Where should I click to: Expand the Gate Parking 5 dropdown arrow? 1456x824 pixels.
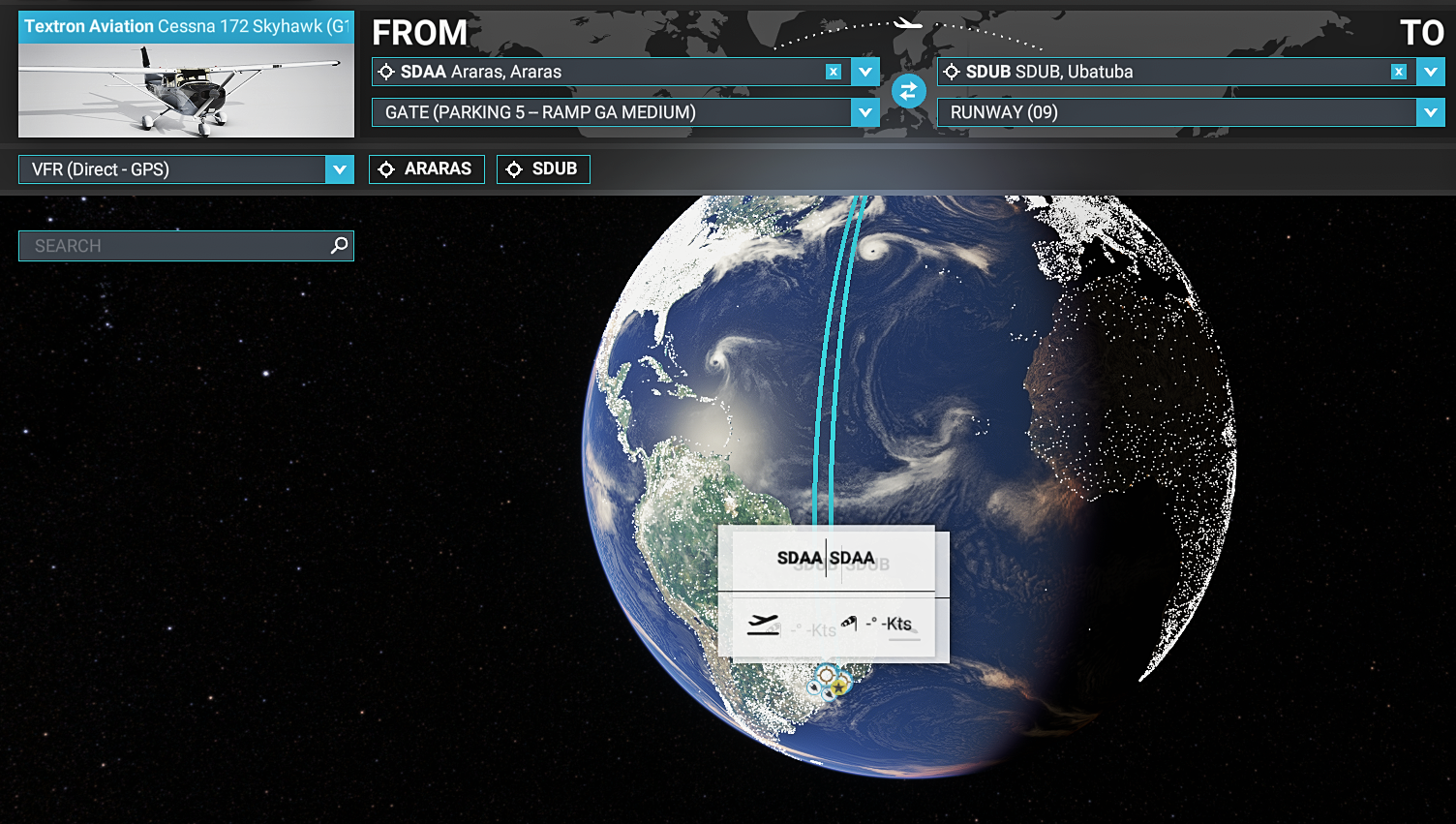point(865,112)
